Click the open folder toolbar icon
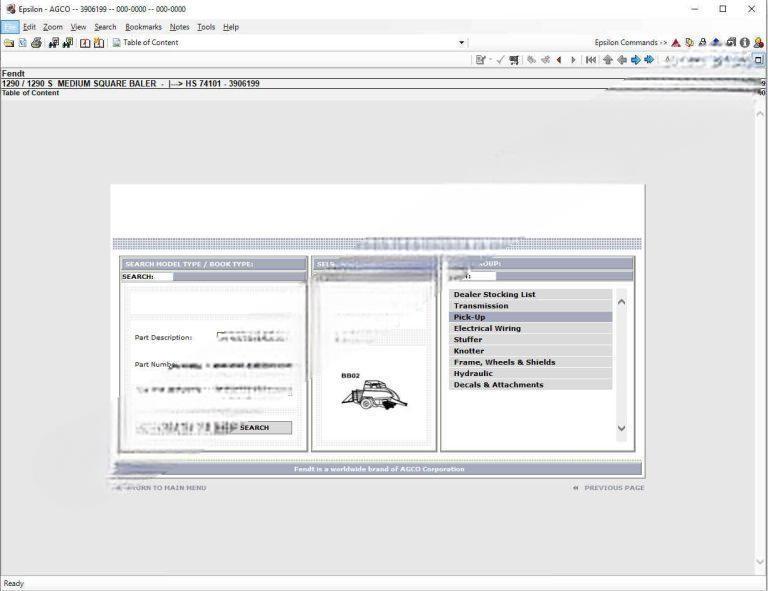Viewport: 768px width, 591px height. pyautogui.click(x=9, y=43)
